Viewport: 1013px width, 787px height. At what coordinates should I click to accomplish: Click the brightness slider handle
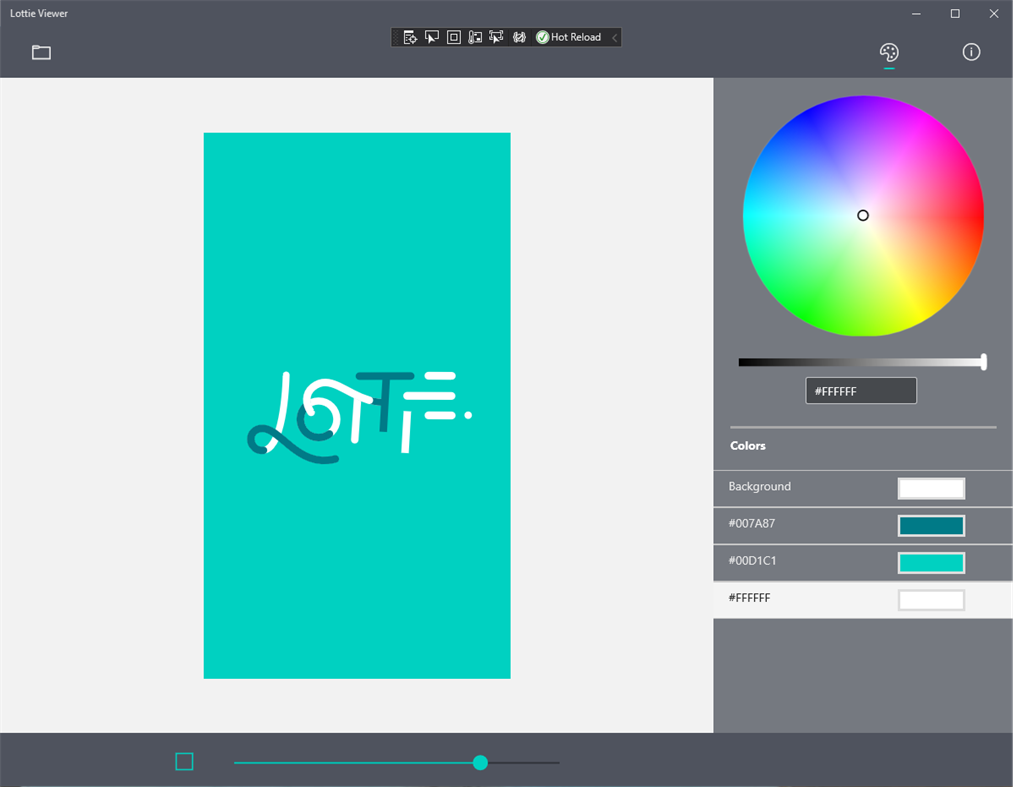click(x=983, y=362)
